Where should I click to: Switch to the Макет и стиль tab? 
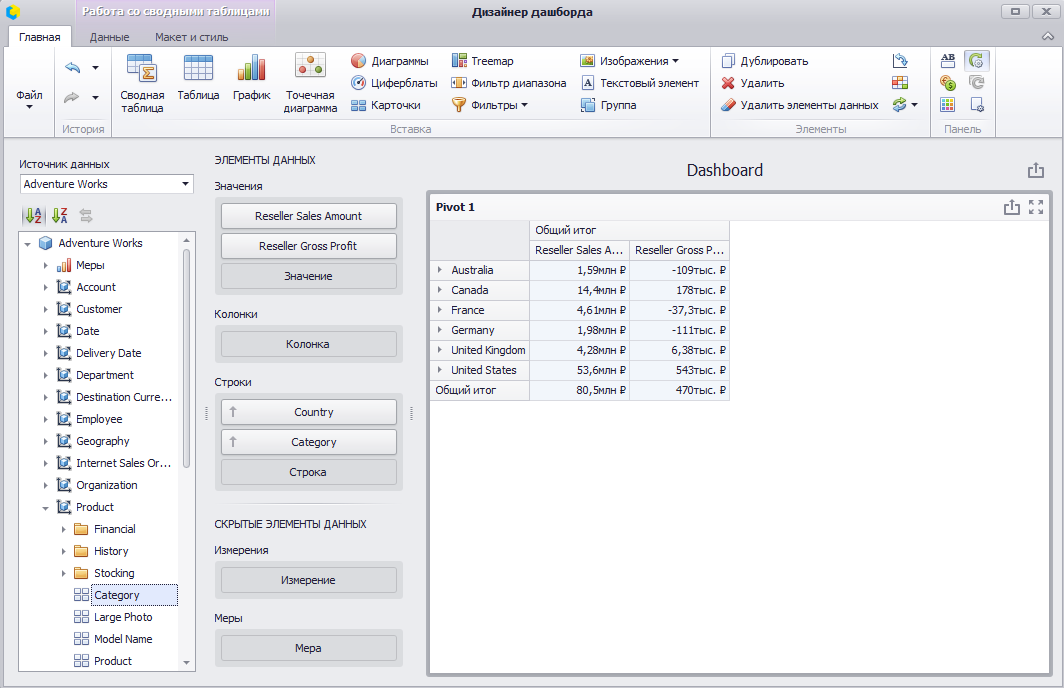191,37
